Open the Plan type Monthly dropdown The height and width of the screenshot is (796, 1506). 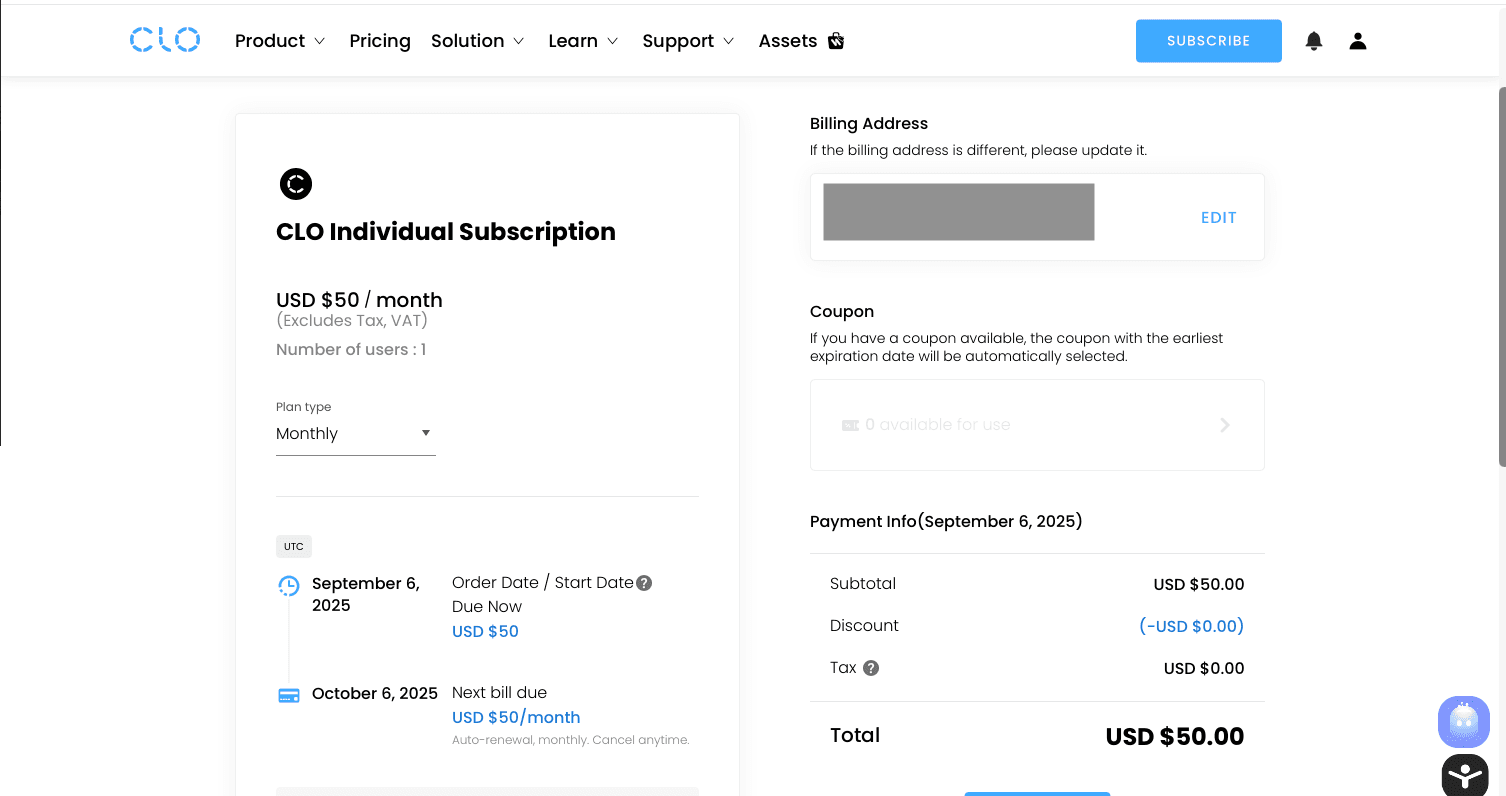click(x=355, y=433)
